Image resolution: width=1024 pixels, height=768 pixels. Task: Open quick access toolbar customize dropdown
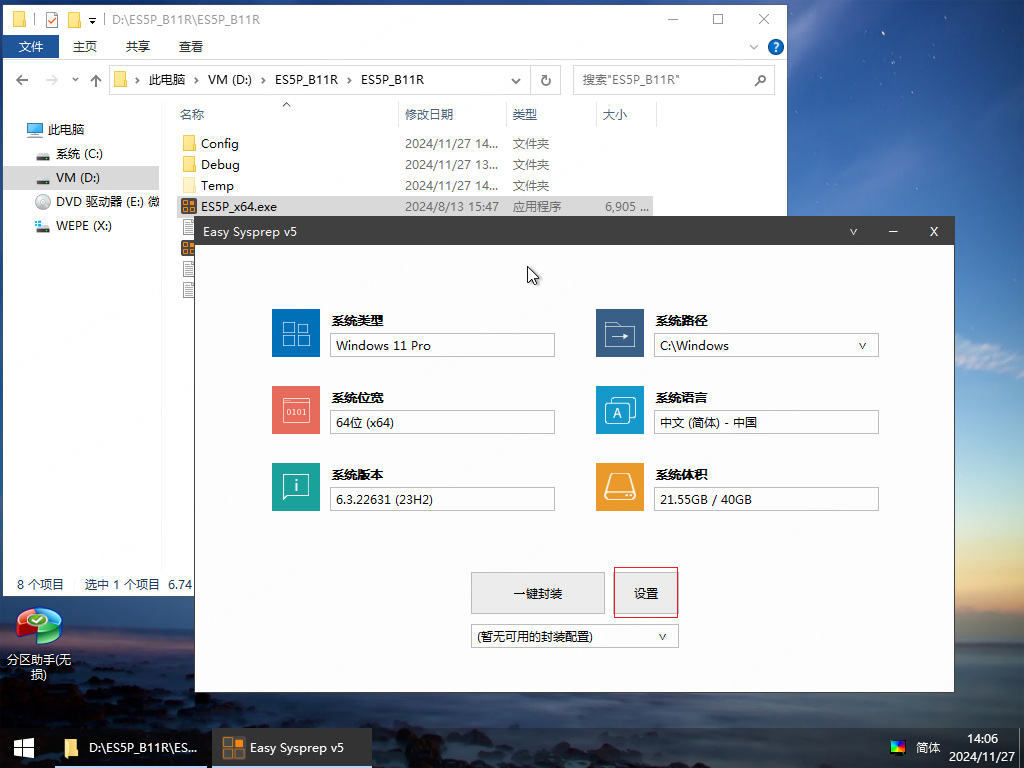tap(93, 20)
